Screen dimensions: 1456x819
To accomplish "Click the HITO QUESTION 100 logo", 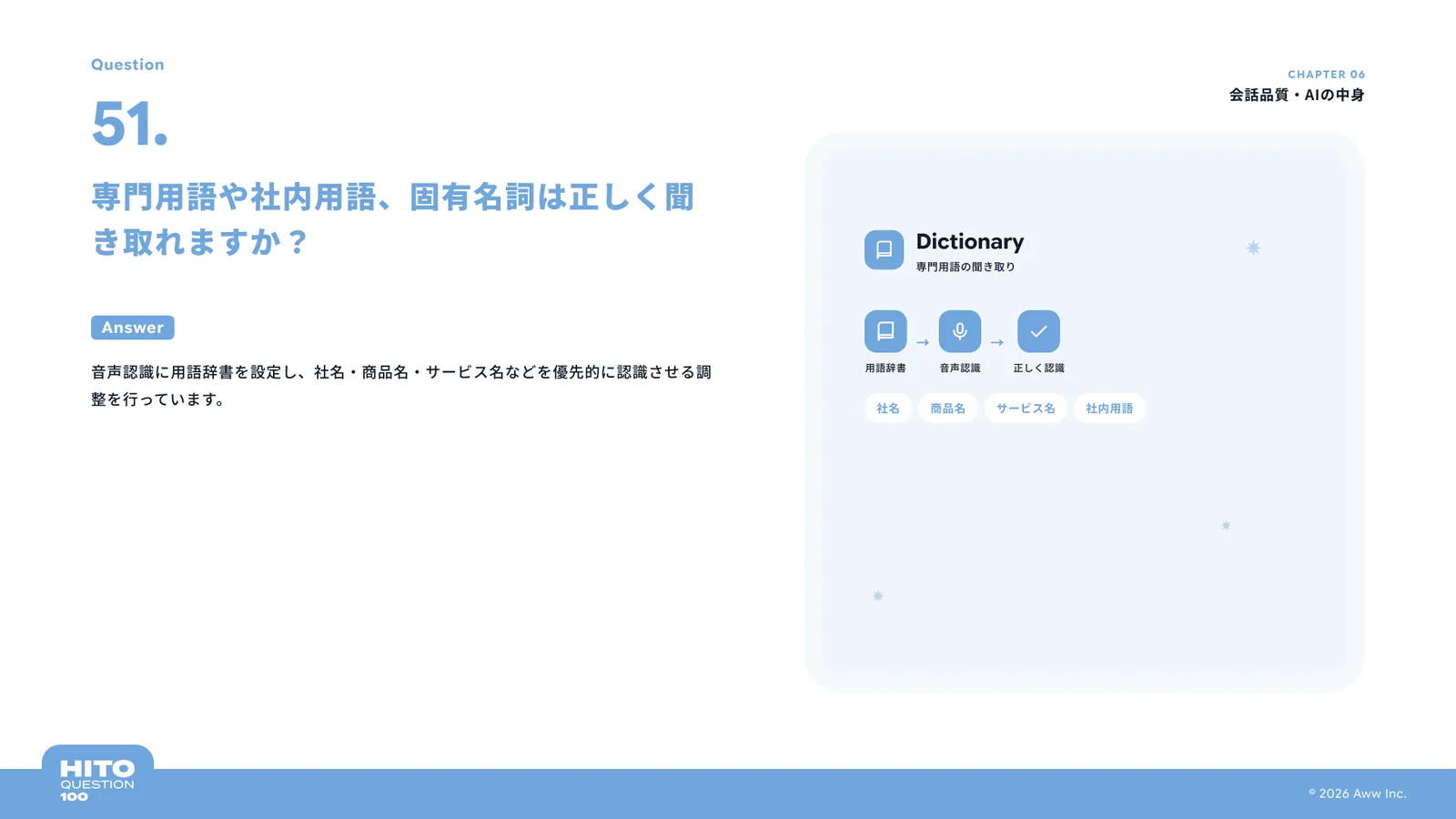I will (x=97, y=780).
